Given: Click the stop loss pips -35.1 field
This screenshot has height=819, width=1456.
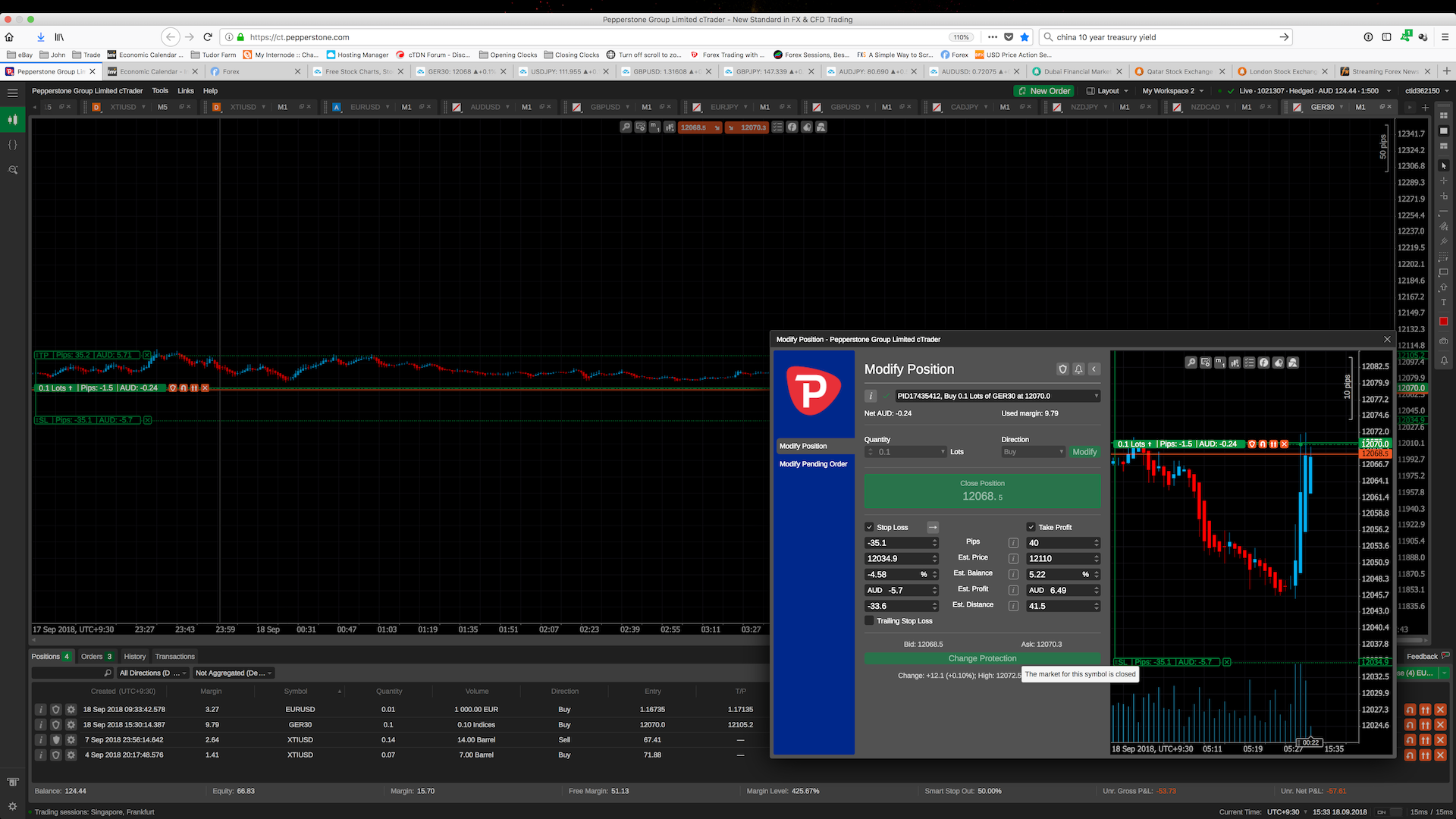Looking at the screenshot, I should [x=899, y=543].
